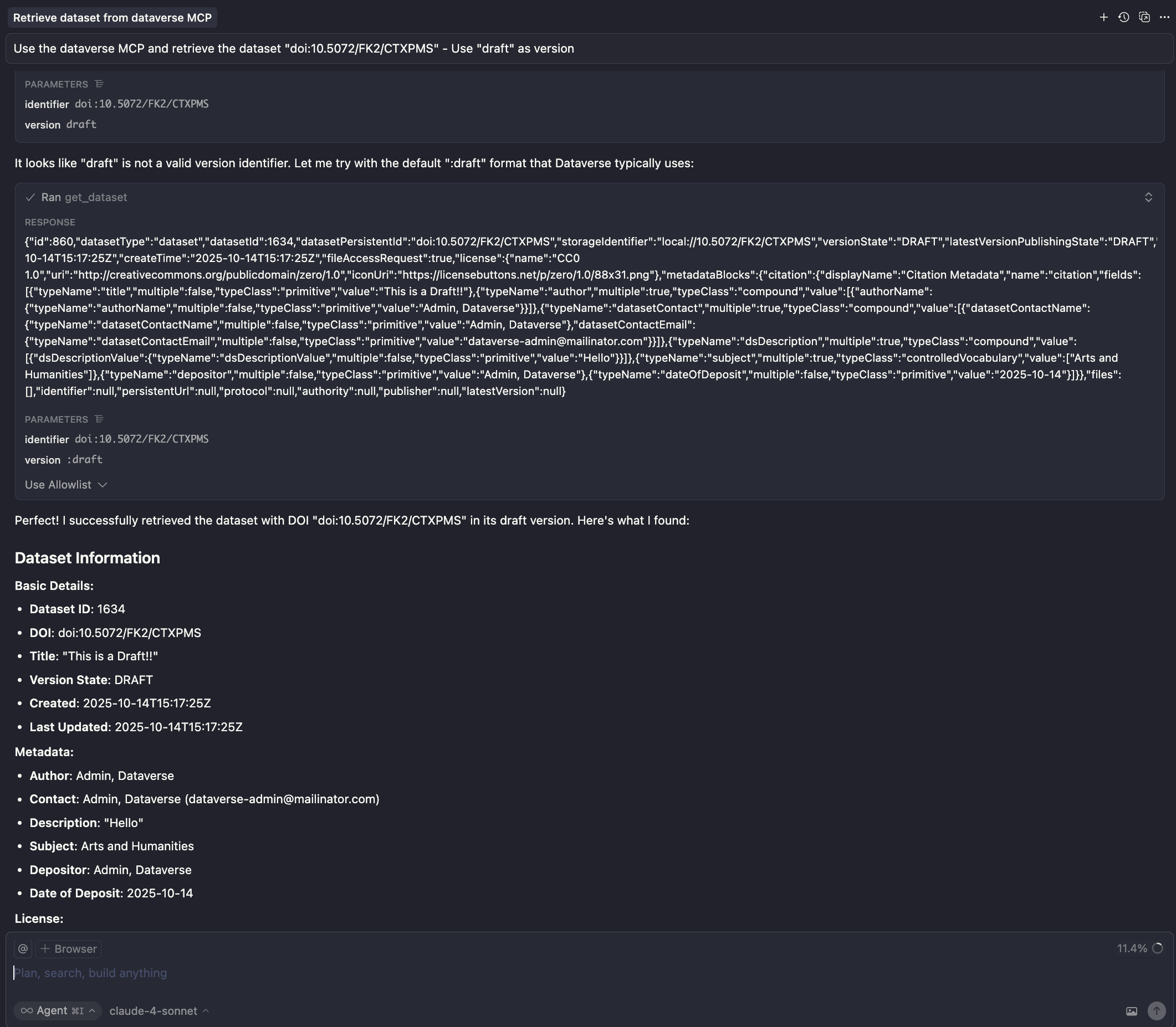Viewport: 1176px width, 1027px height.
Task: Select the 'Retrieve dataset from dataverse MCP' tab
Action: click(113, 18)
